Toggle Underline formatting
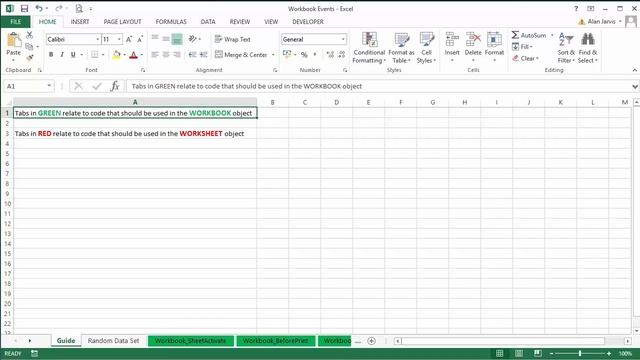 tap(73, 55)
